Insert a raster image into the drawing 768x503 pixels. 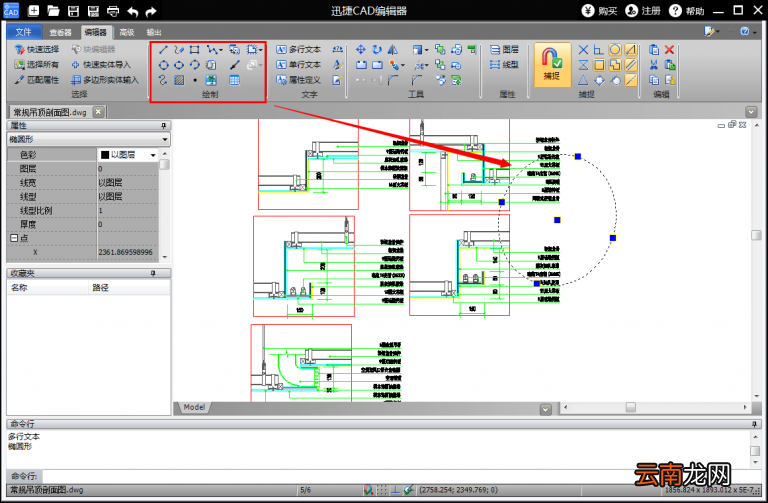(211, 80)
